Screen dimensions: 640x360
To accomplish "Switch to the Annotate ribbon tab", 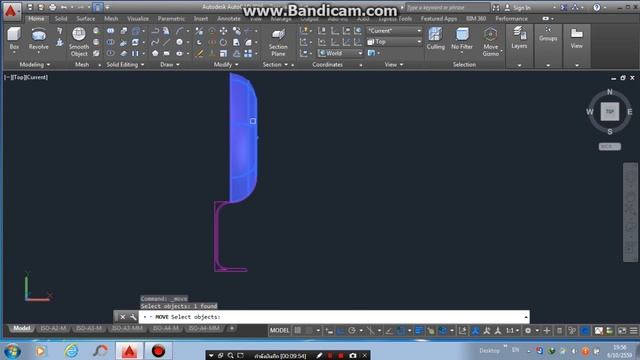I will pos(229,19).
